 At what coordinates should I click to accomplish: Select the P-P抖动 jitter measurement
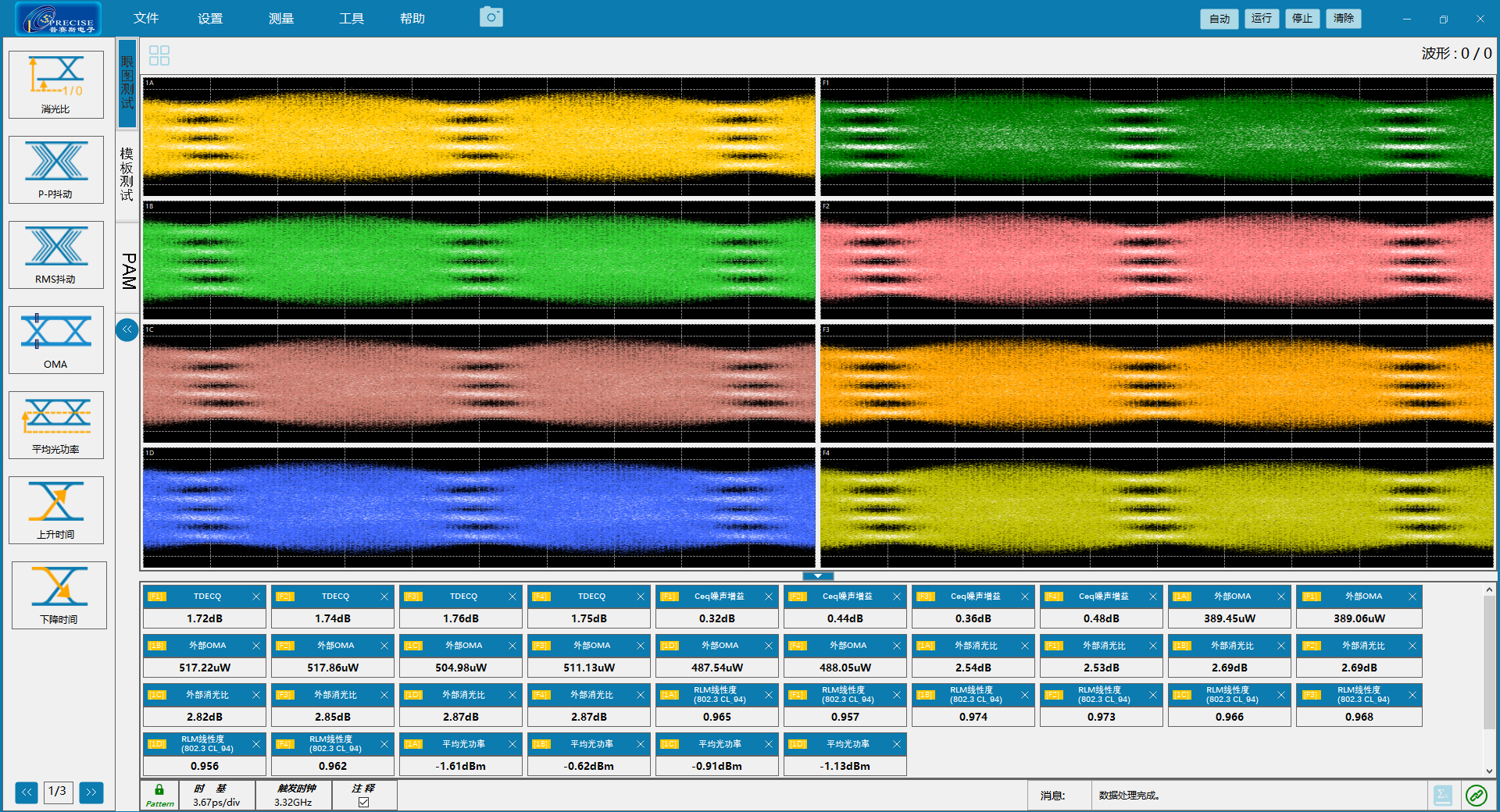coord(56,169)
